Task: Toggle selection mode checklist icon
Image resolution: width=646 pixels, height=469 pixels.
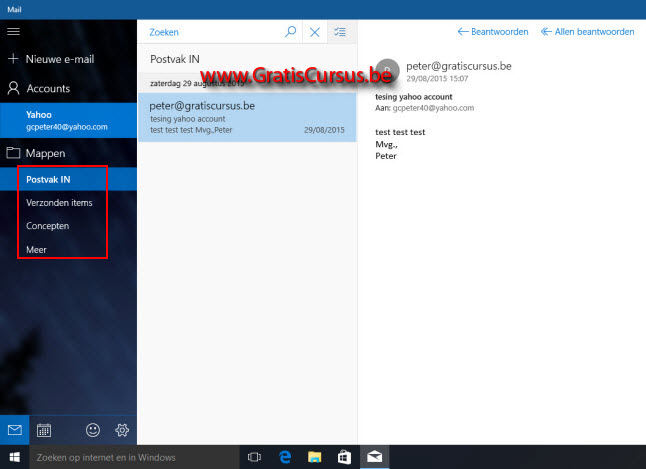Action: 340,32
